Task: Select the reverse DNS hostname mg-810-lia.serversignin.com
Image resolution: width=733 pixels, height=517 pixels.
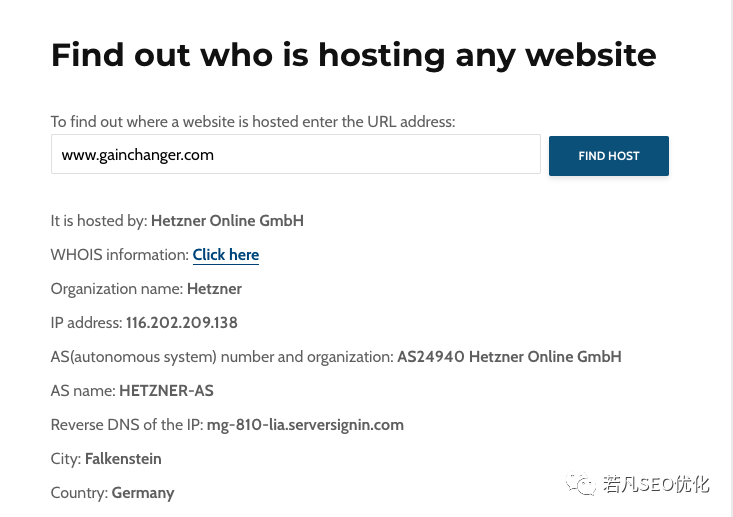Action: [305, 425]
